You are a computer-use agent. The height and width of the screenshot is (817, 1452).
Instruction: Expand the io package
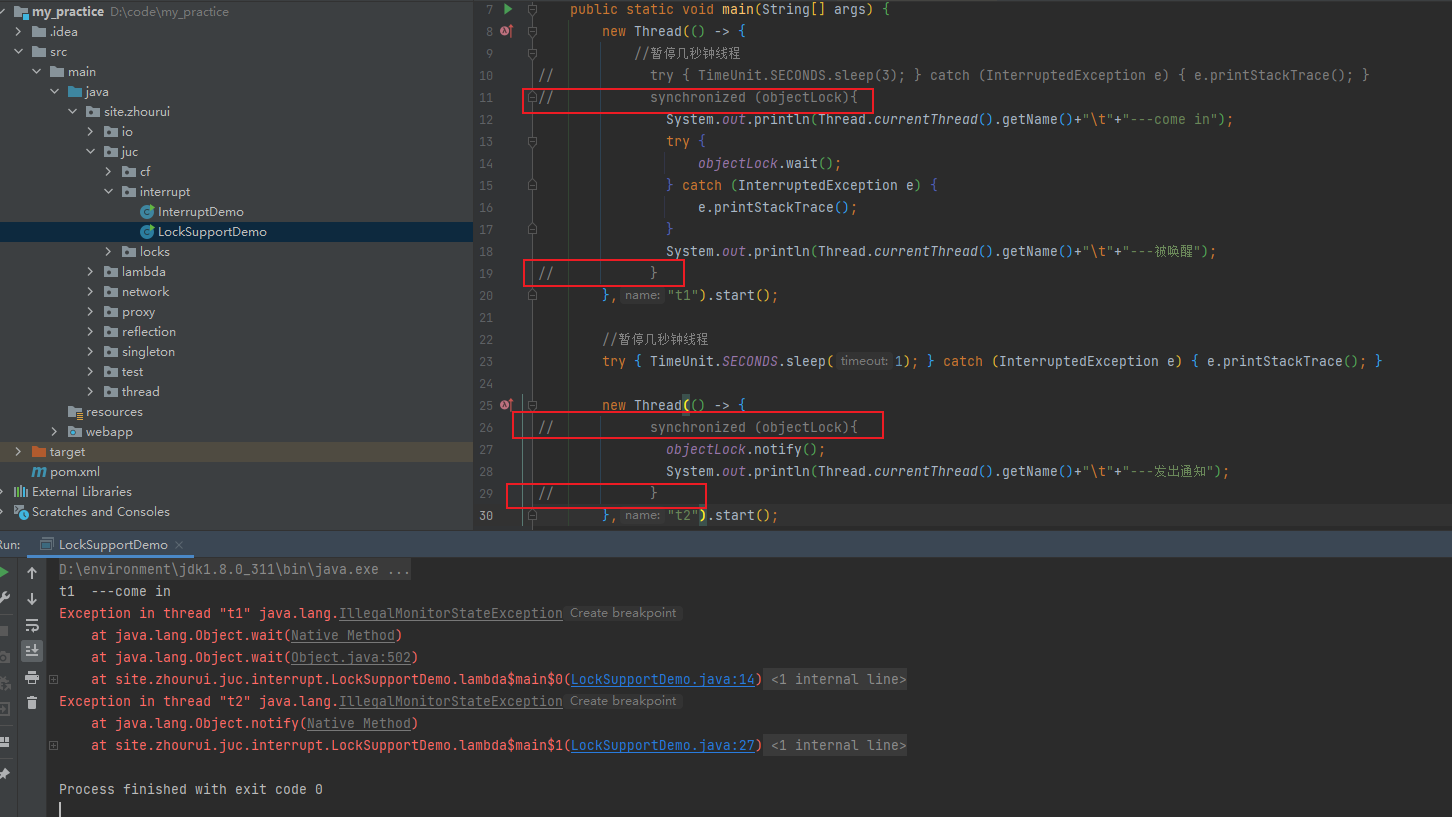(x=91, y=132)
